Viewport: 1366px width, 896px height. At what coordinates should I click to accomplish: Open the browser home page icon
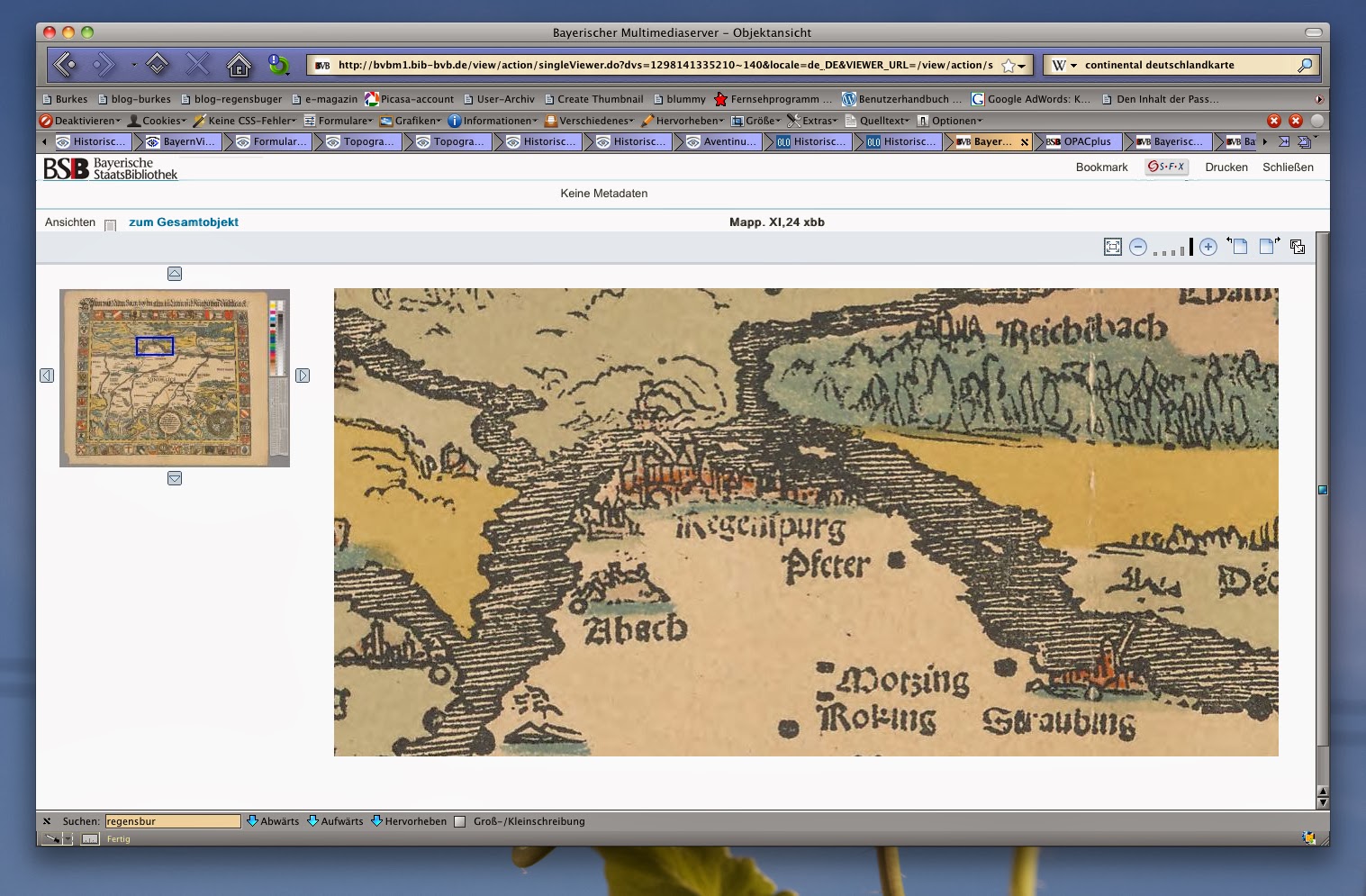(x=239, y=65)
